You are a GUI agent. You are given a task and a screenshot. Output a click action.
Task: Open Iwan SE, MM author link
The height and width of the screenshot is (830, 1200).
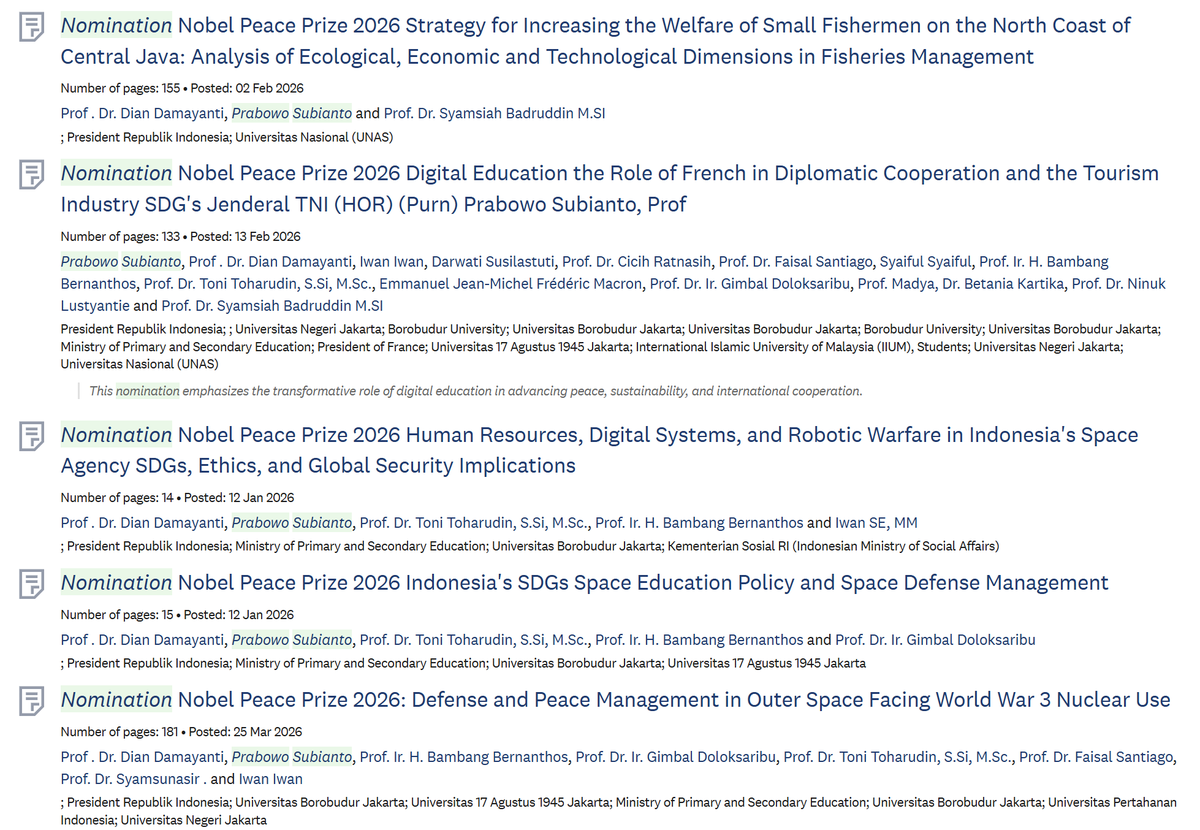tap(876, 522)
